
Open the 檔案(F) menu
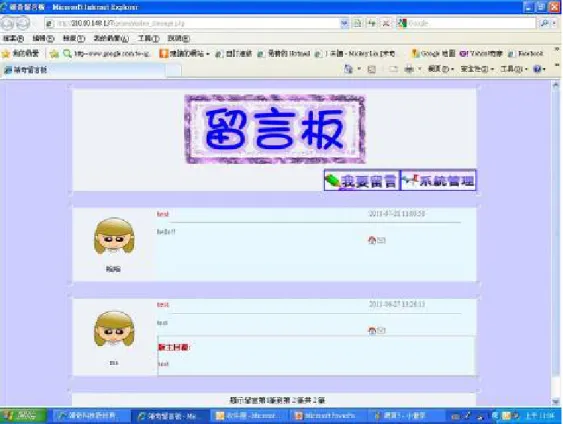pos(13,38)
